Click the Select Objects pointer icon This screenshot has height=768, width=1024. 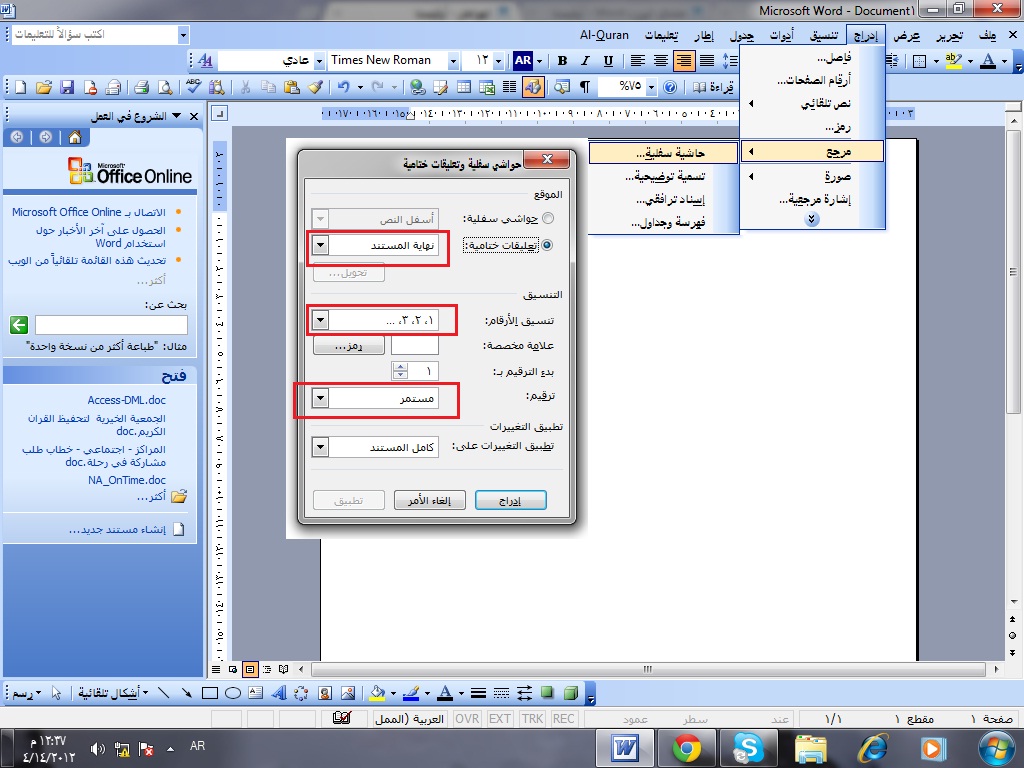coord(56,693)
